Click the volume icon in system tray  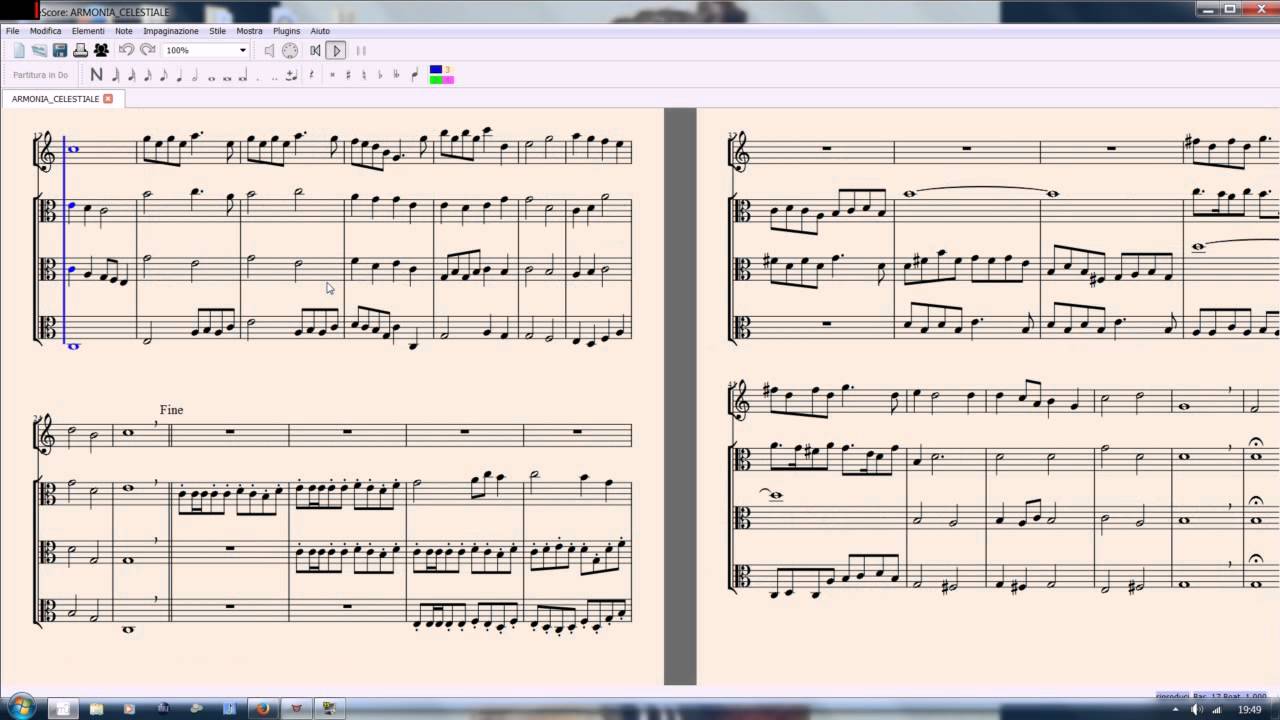pyautogui.click(x=1196, y=709)
